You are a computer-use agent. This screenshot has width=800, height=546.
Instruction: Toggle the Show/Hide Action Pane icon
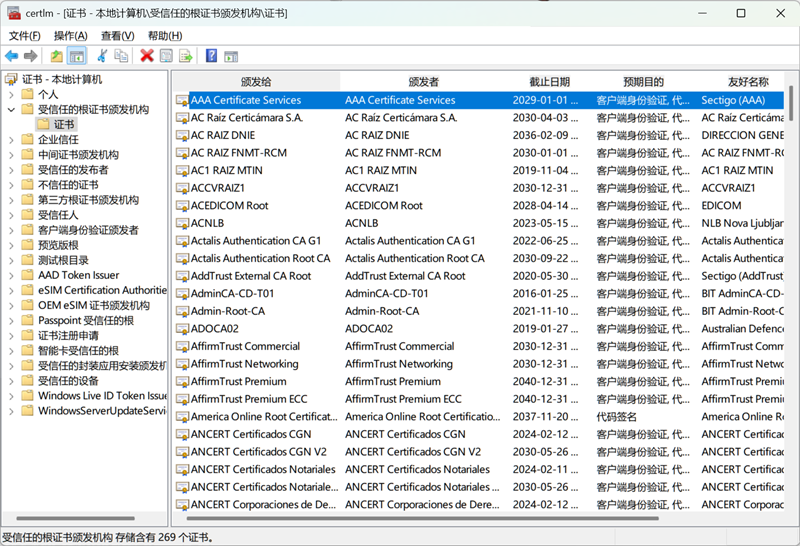click(x=231, y=56)
